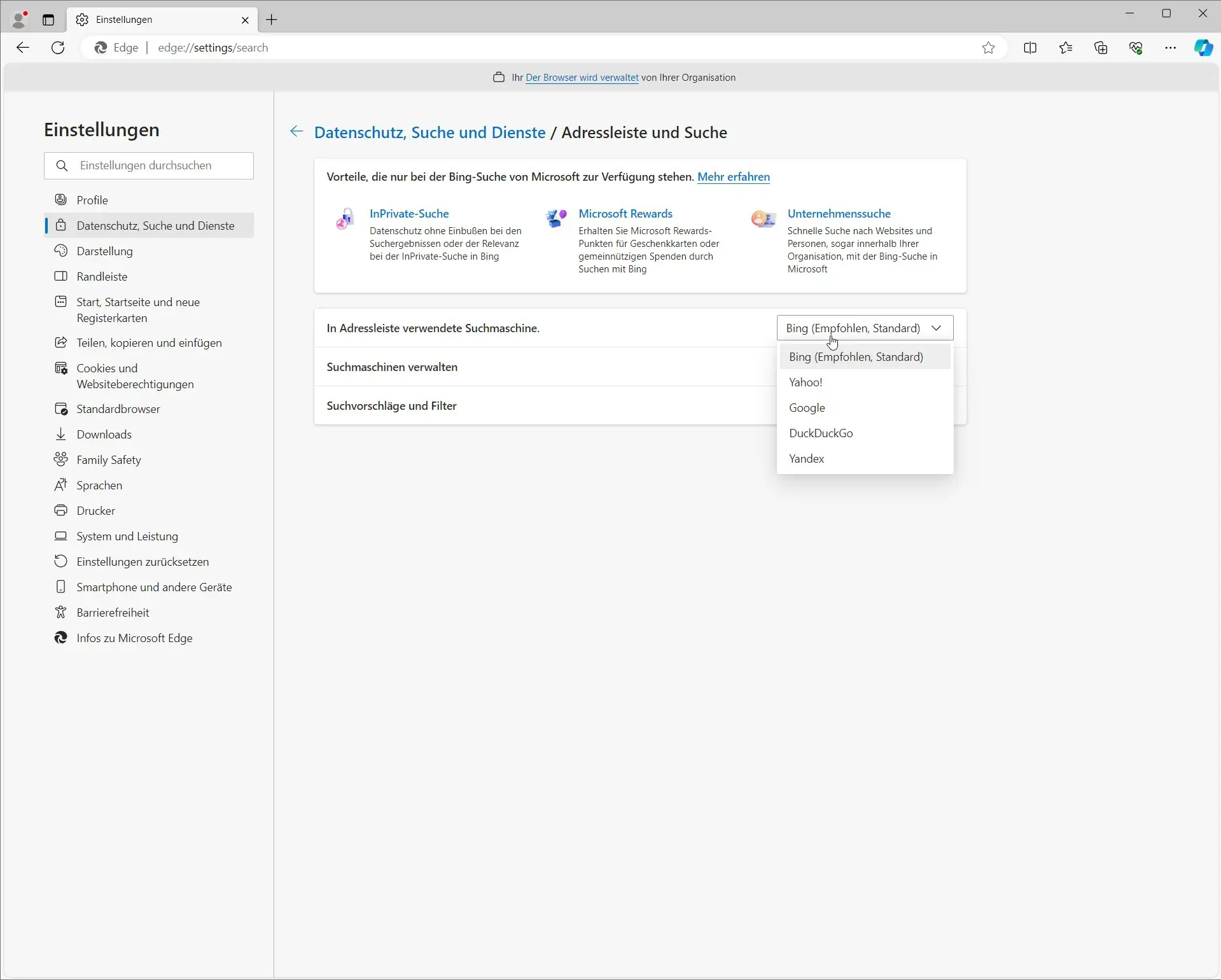Reload the page with the refresh icon
The height and width of the screenshot is (980, 1221).
click(x=58, y=48)
